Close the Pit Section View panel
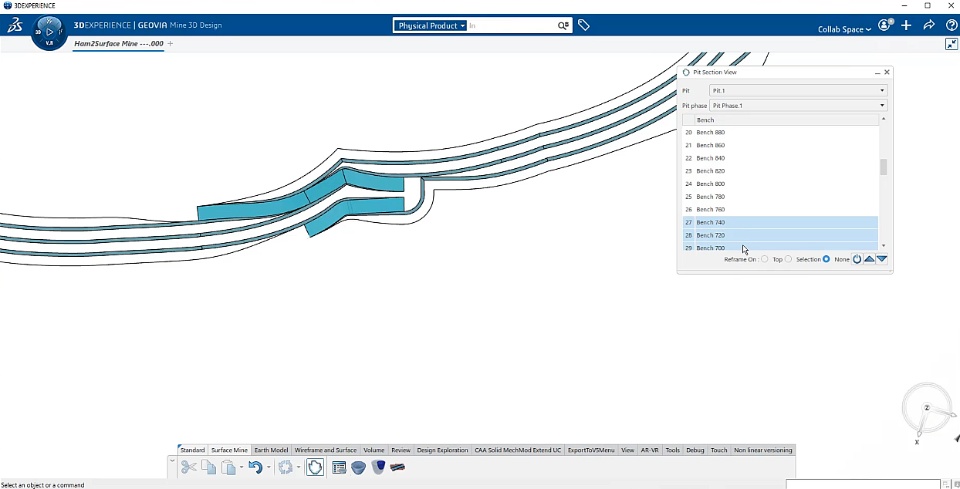The width and height of the screenshot is (960, 489). pos(887,72)
